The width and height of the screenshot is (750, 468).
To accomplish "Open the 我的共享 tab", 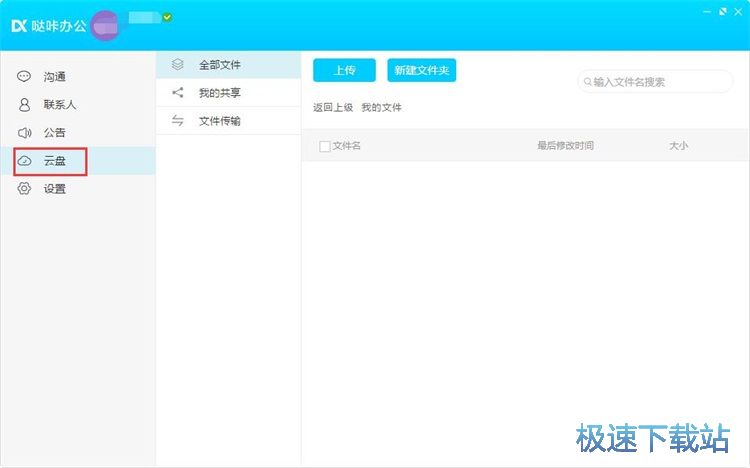I will click(219, 93).
